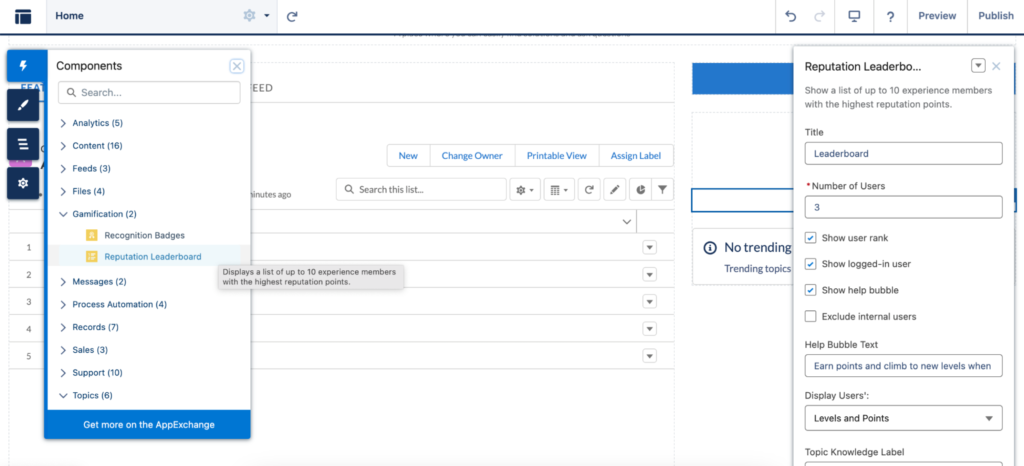Select the Components lightning bolt tab
The image size is (1024, 466).
pos(24,65)
